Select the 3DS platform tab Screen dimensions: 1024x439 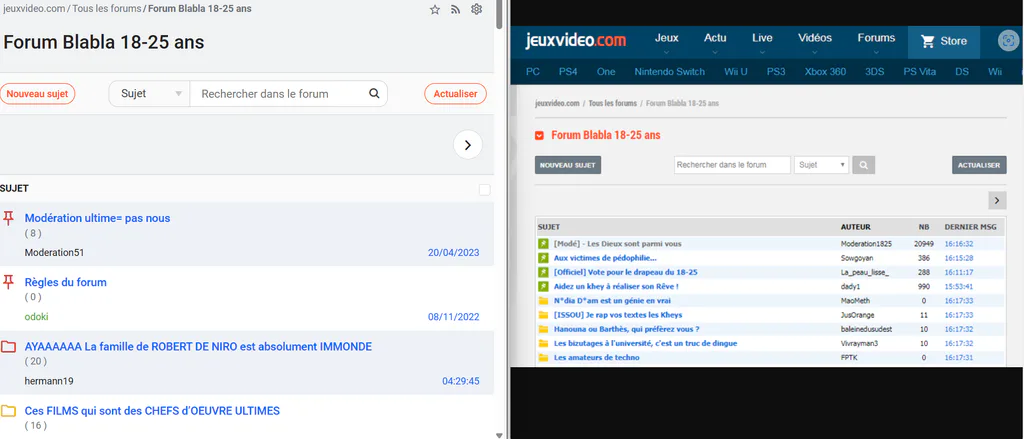pyautogui.click(x=874, y=72)
